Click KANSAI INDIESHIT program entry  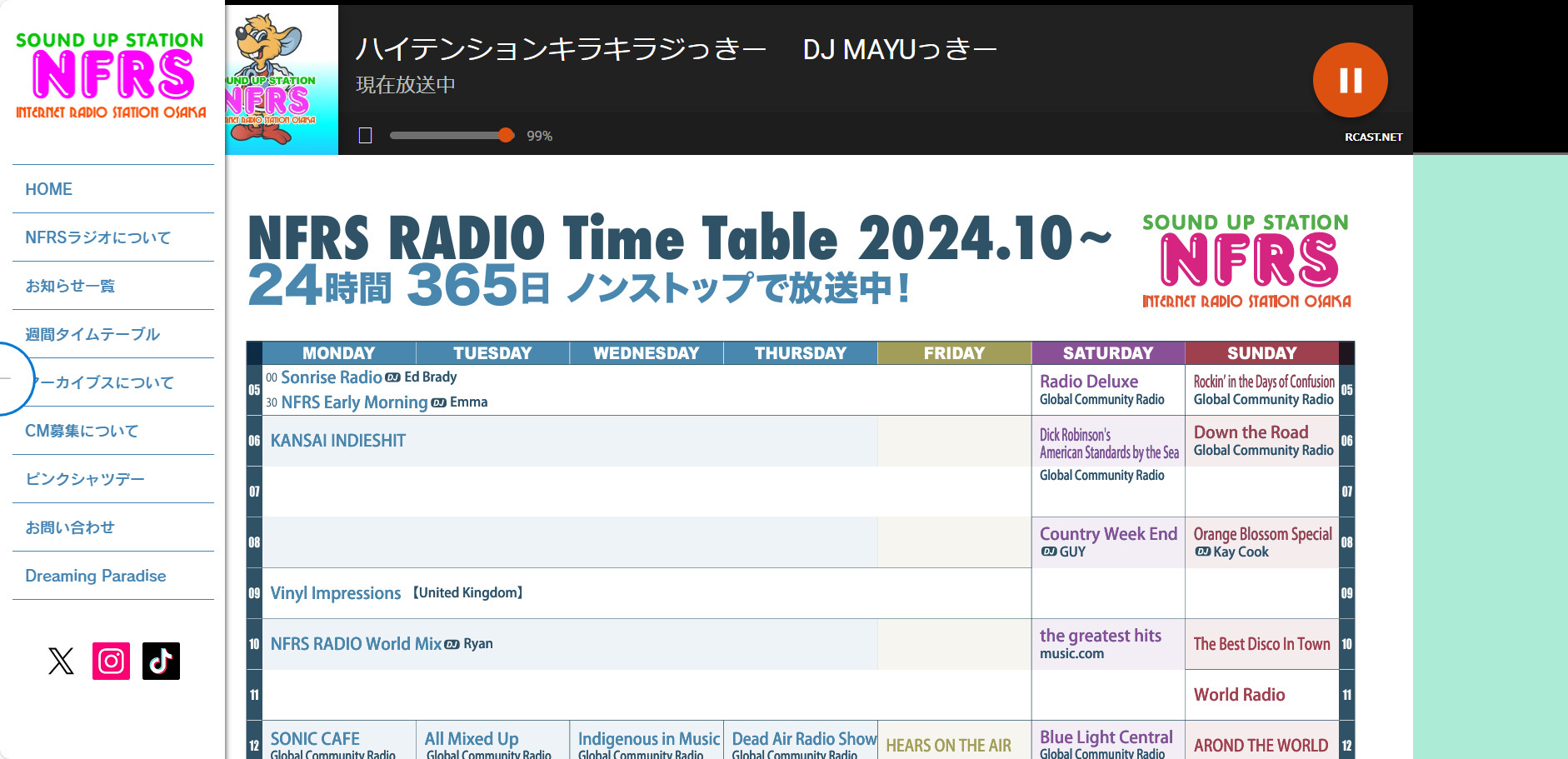(x=338, y=441)
